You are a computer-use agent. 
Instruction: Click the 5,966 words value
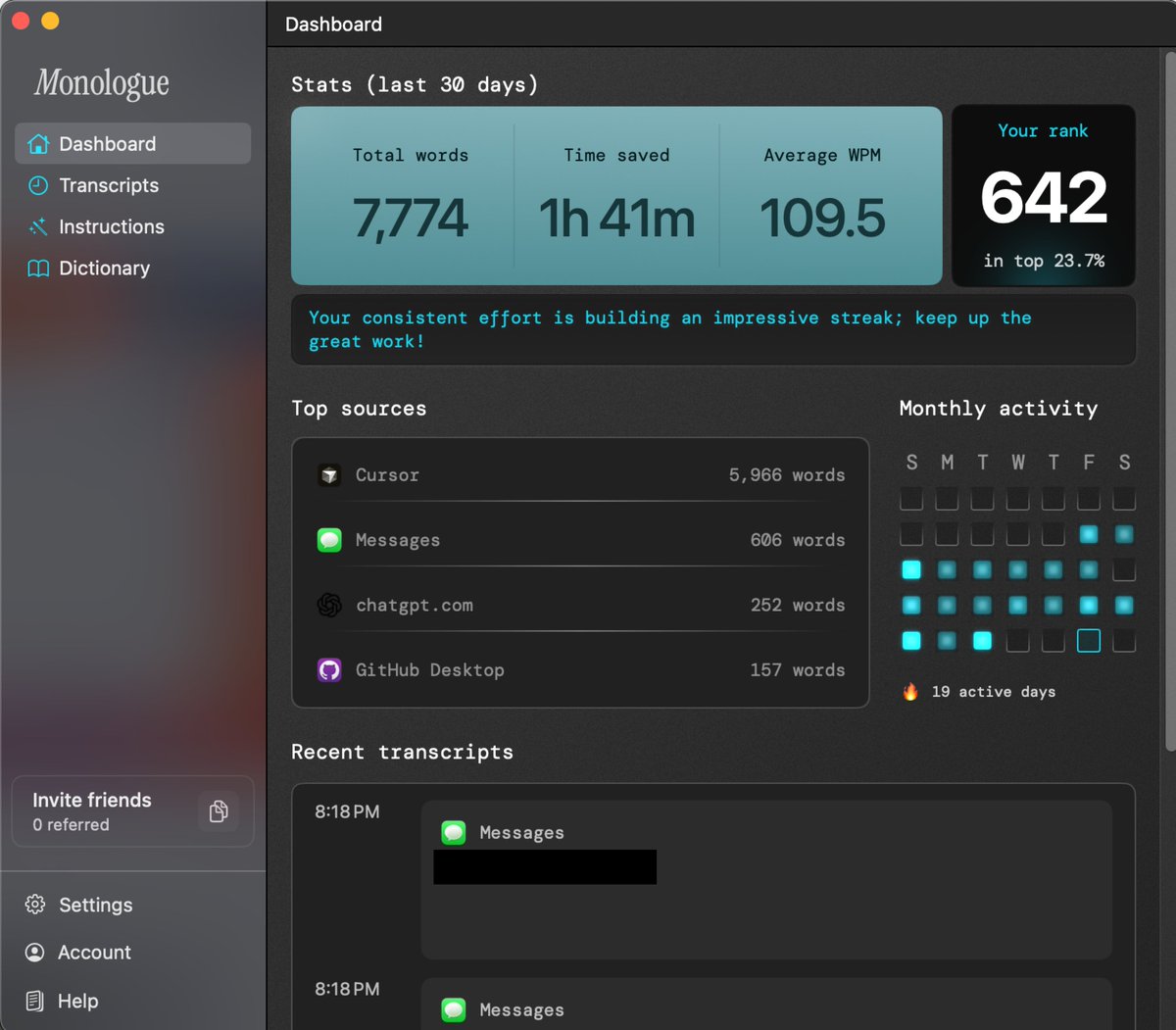787,475
